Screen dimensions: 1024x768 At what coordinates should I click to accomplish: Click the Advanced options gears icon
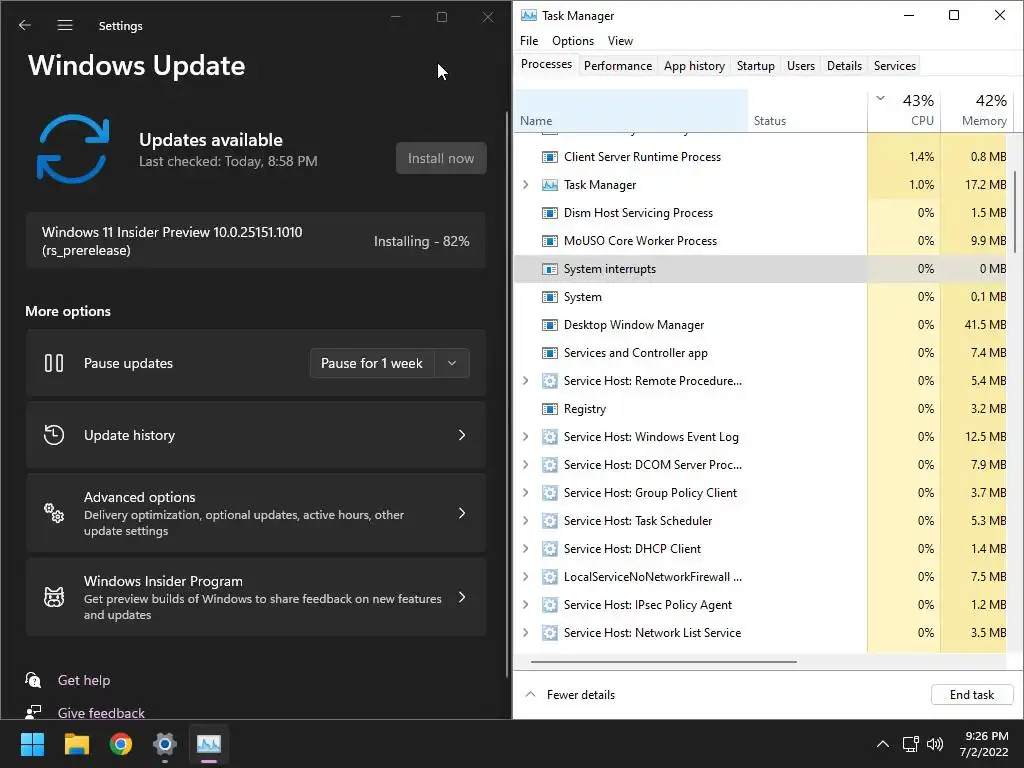click(x=54, y=513)
